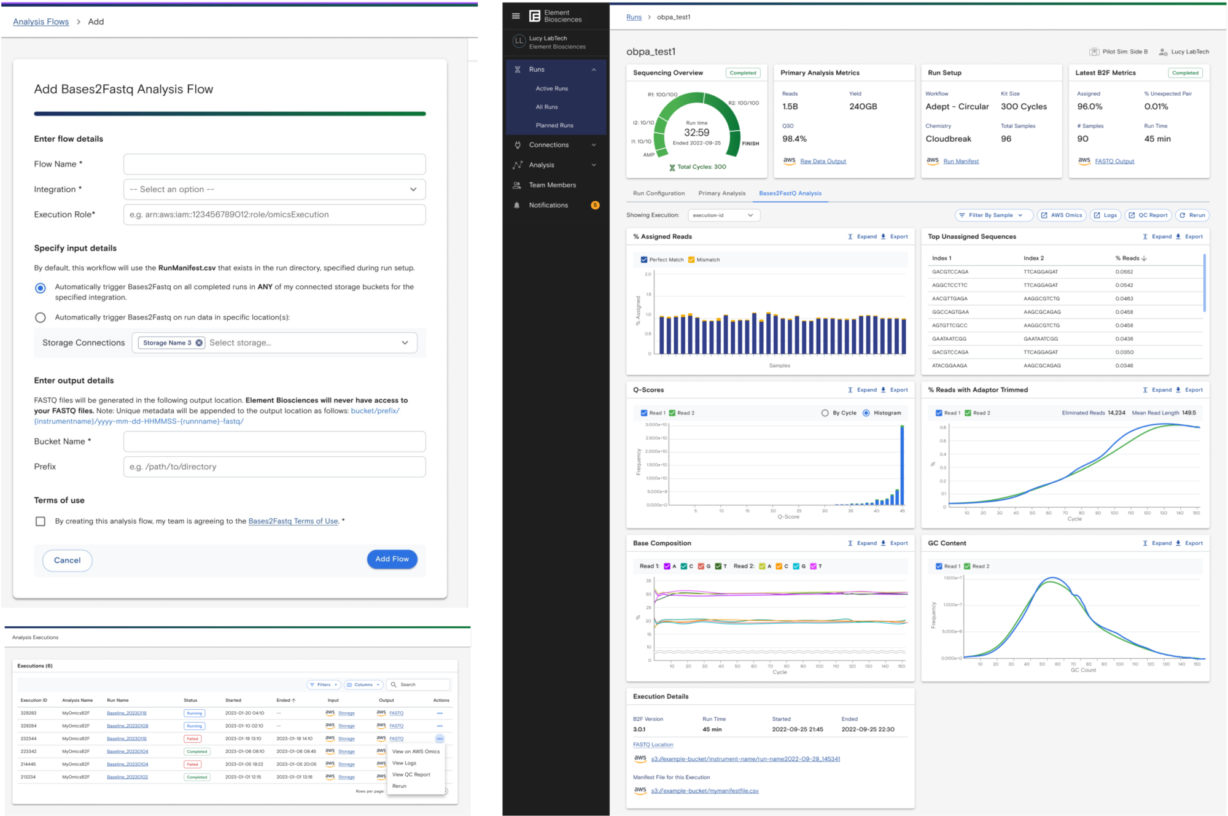Select By Cycle radio in Q-Scores

[x=825, y=412]
